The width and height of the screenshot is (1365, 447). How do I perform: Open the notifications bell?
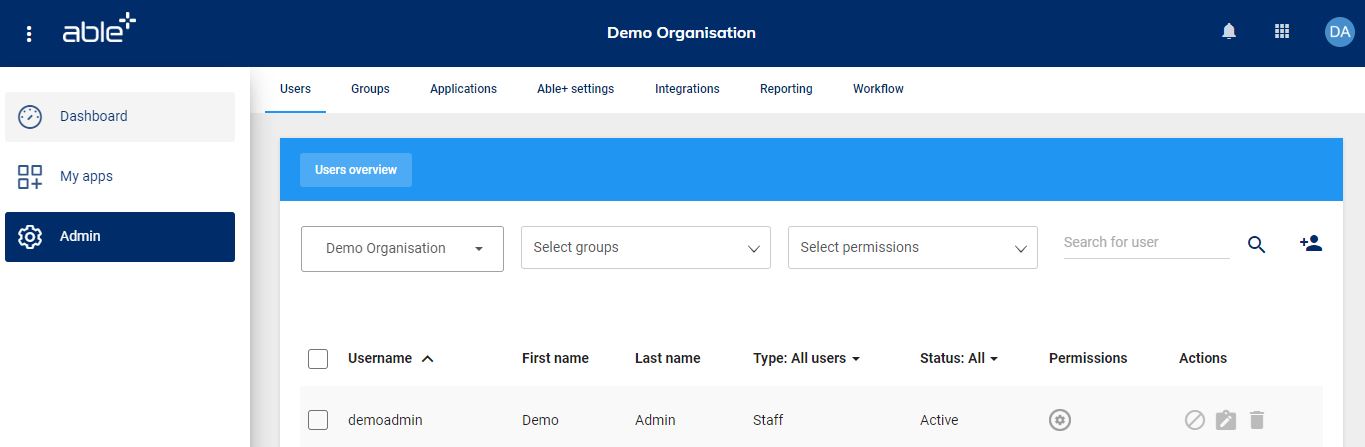click(1229, 32)
